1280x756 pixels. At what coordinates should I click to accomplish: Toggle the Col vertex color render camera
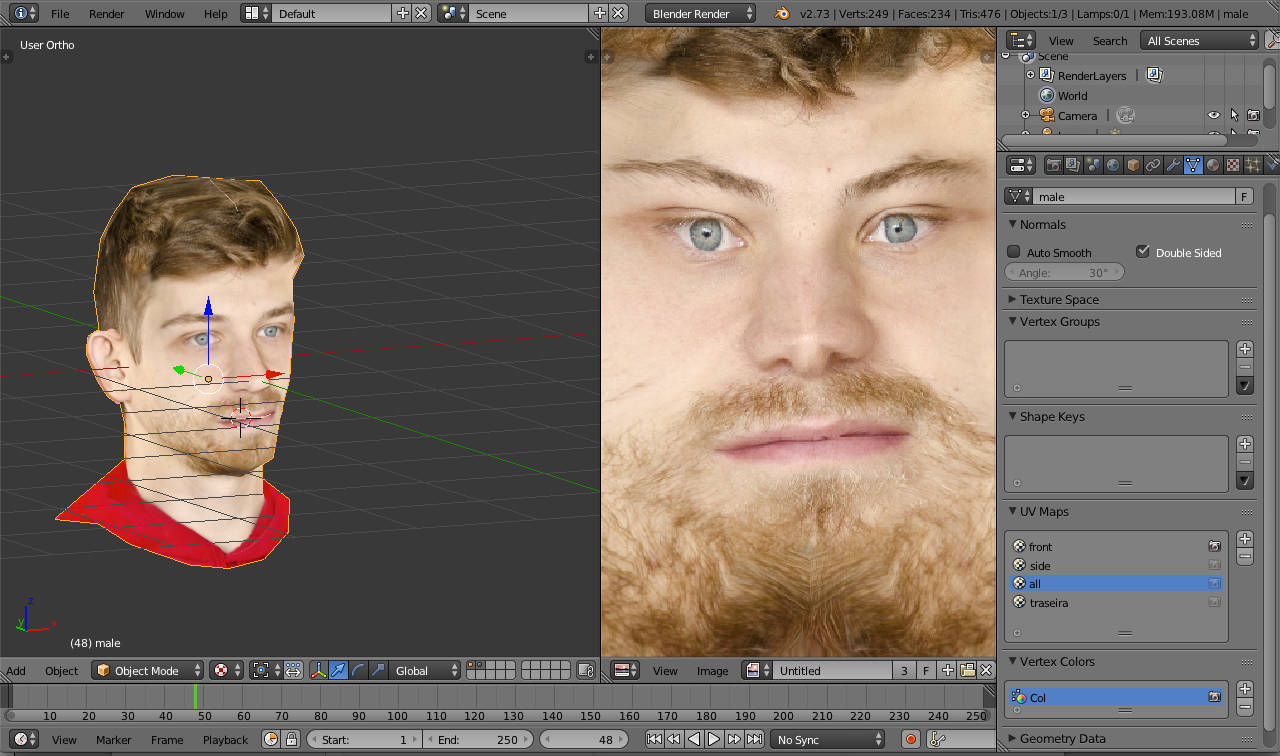point(1214,697)
